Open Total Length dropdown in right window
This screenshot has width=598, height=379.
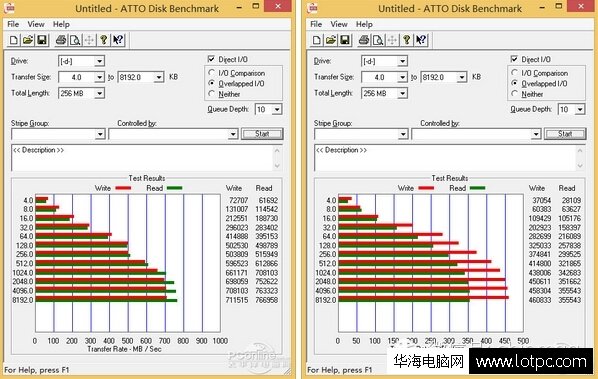click(x=402, y=93)
